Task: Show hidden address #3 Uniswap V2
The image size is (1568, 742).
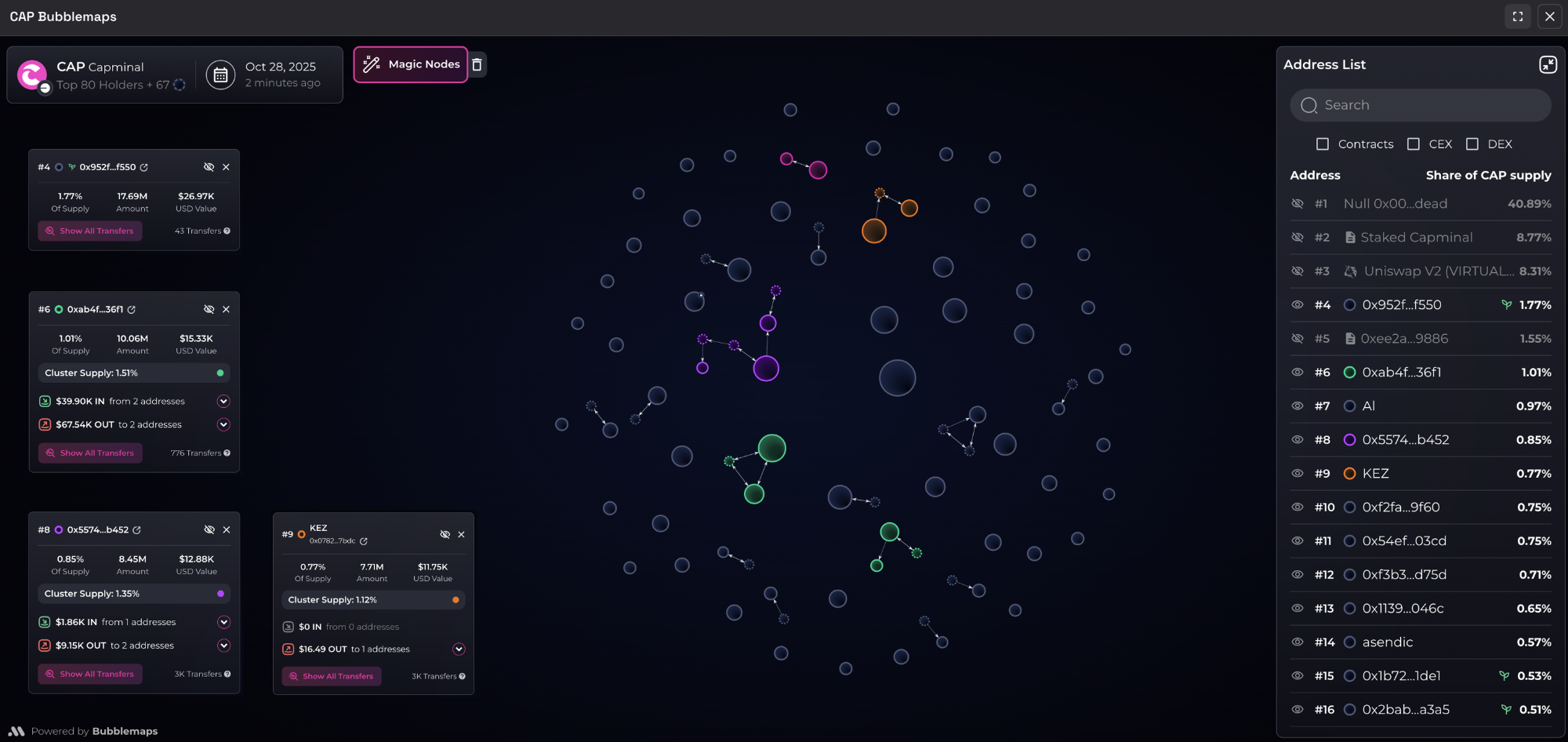Action: (1298, 271)
